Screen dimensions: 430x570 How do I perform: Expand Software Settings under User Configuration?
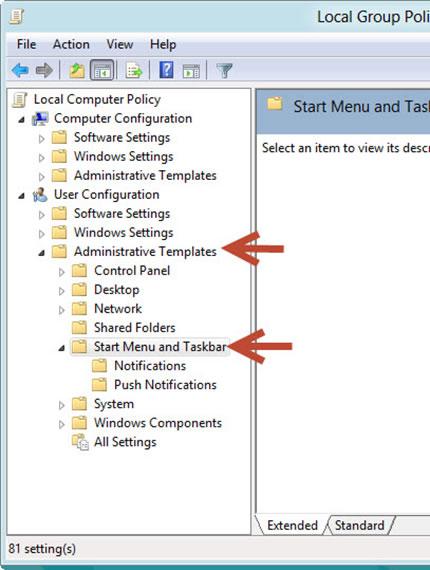42,214
